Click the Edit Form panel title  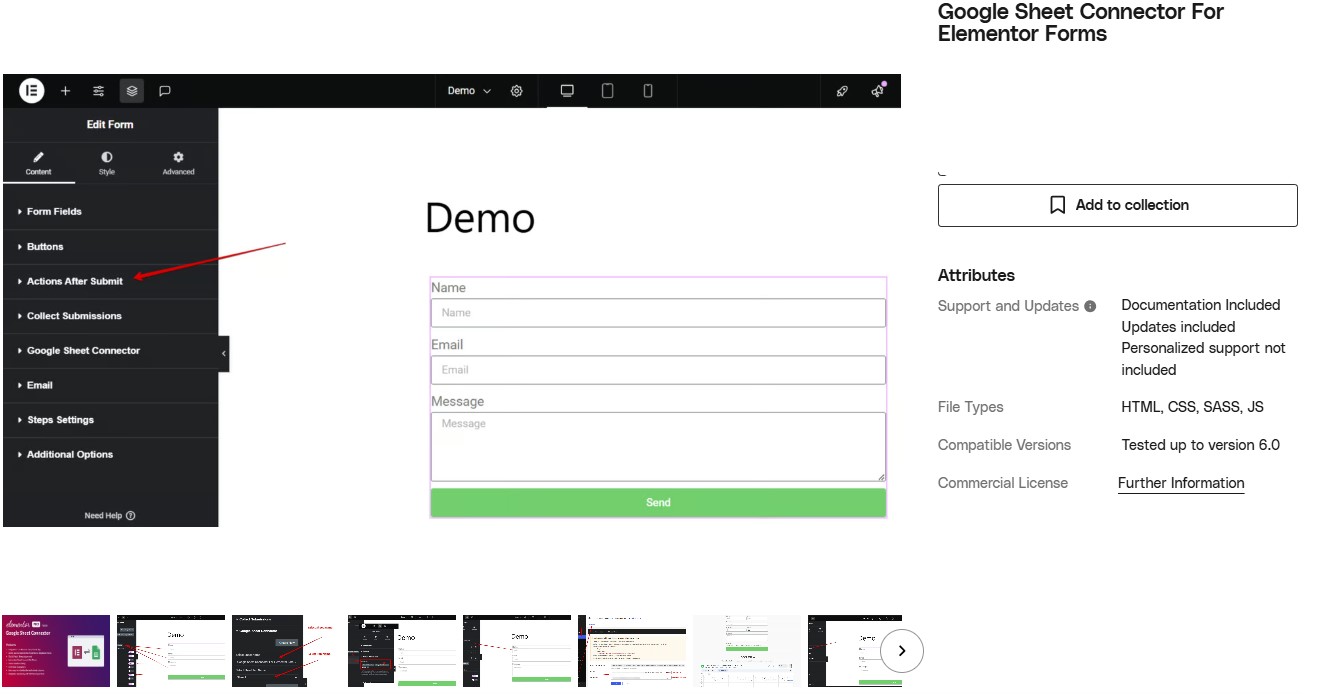(110, 125)
